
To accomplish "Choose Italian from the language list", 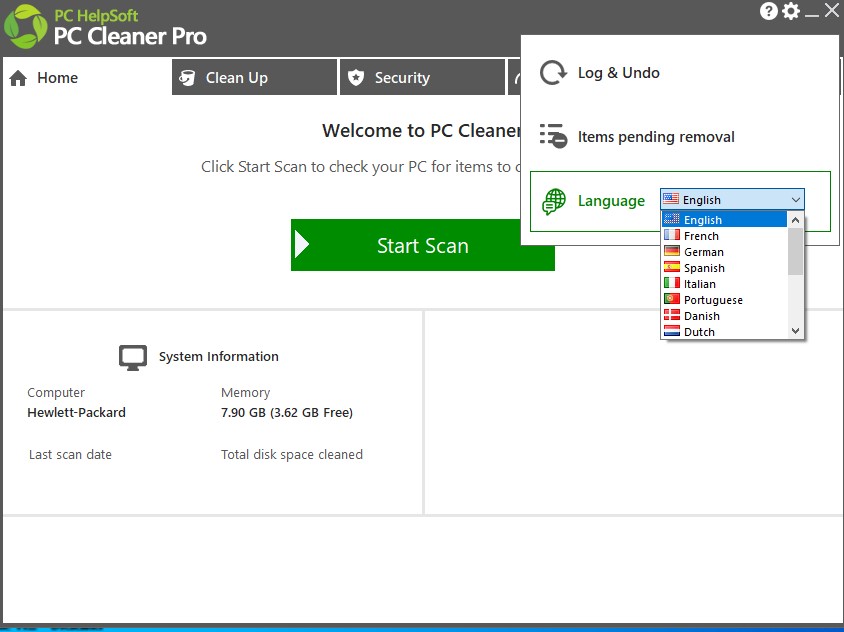I will pos(724,284).
